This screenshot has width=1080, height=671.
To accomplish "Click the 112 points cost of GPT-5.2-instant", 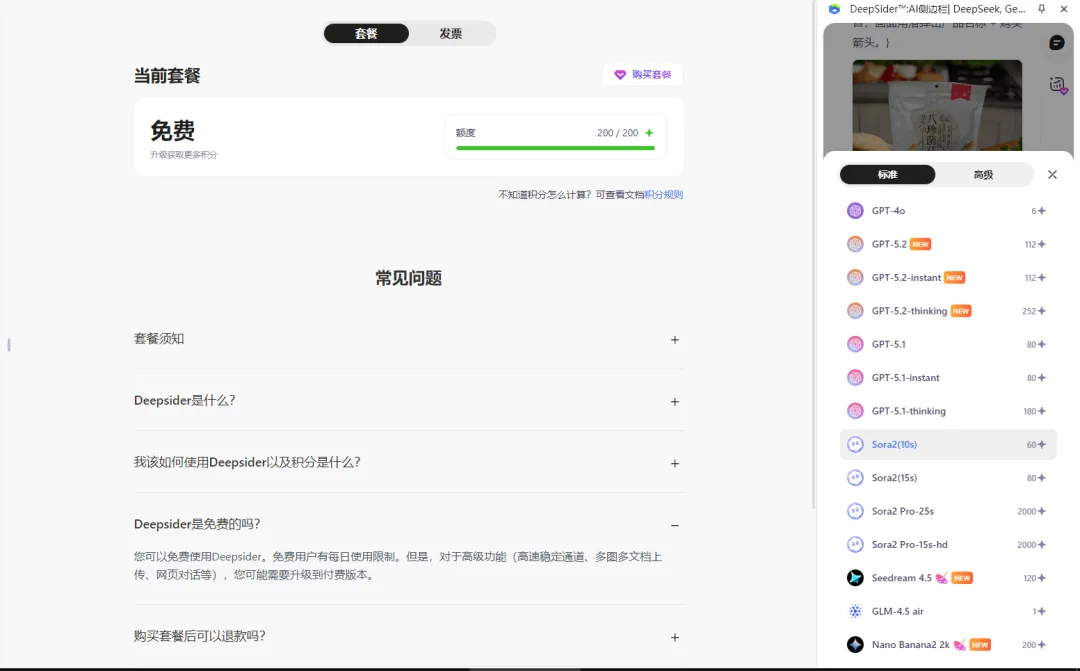I will coord(1035,278).
